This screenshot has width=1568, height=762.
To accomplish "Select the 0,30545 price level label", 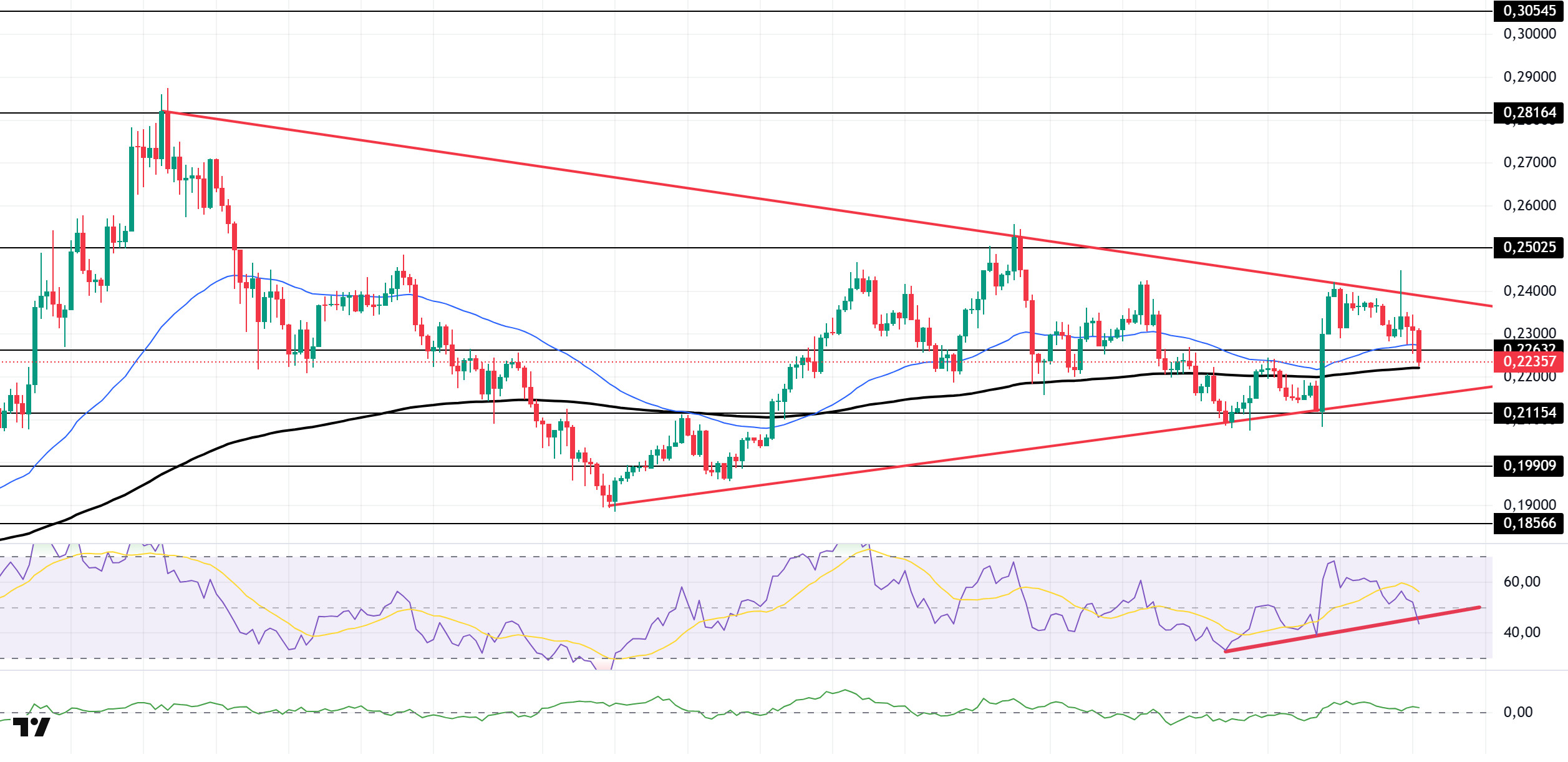I will [1528, 11].
